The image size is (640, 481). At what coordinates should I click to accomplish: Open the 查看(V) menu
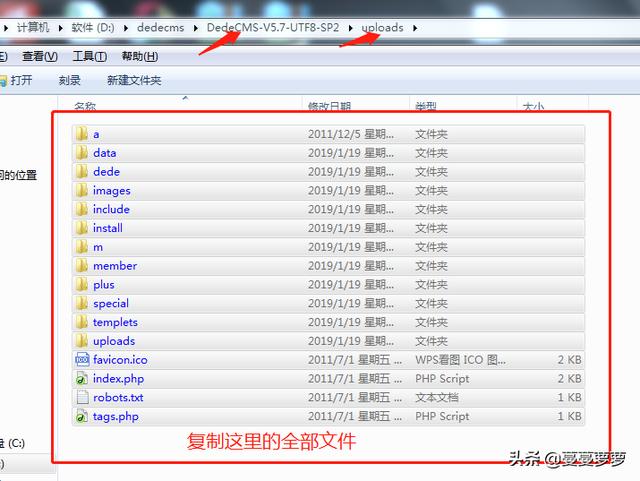click(40, 56)
